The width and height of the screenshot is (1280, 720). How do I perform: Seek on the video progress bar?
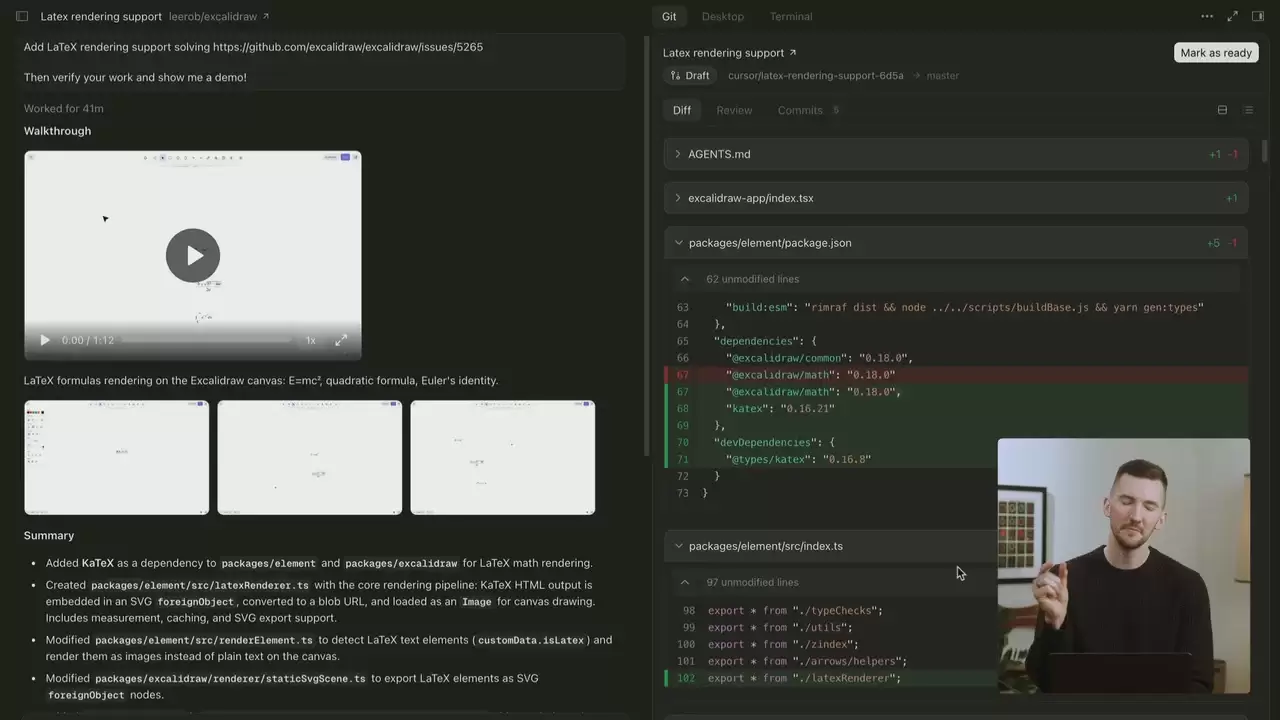(x=206, y=340)
